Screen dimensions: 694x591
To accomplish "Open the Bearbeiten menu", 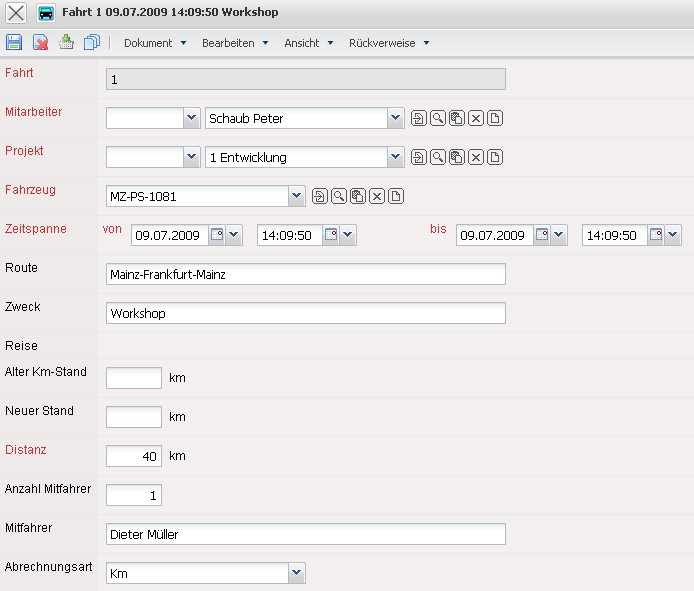I will pos(235,43).
